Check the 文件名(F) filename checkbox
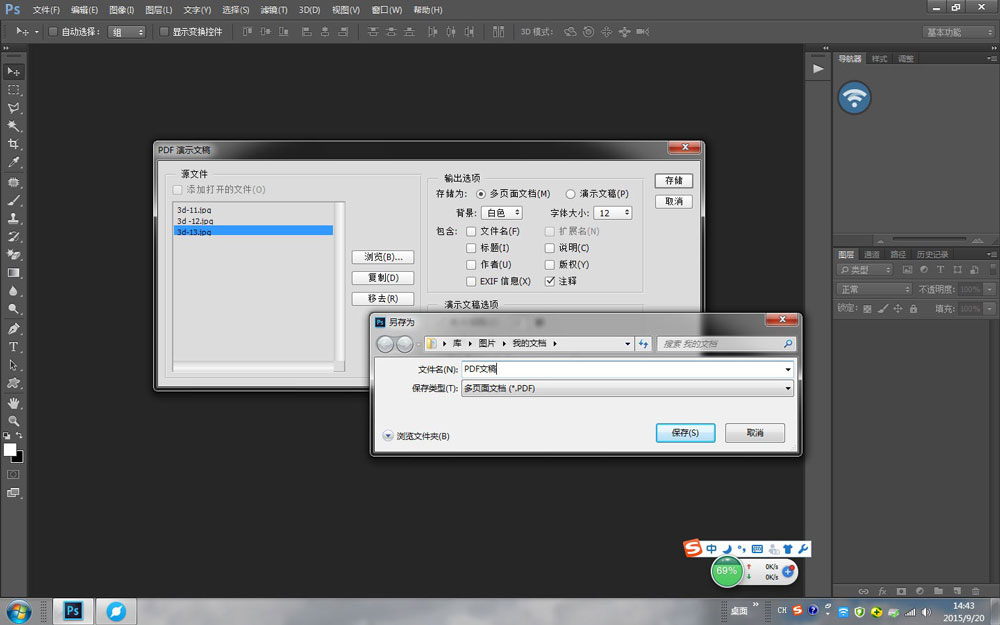This screenshot has height=625, width=1000. [471, 232]
